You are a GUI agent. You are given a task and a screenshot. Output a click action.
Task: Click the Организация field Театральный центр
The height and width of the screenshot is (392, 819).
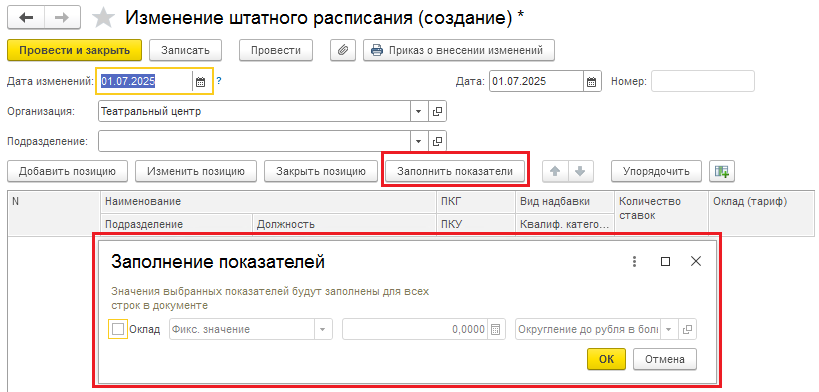pyautogui.click(x=254, y=111)
